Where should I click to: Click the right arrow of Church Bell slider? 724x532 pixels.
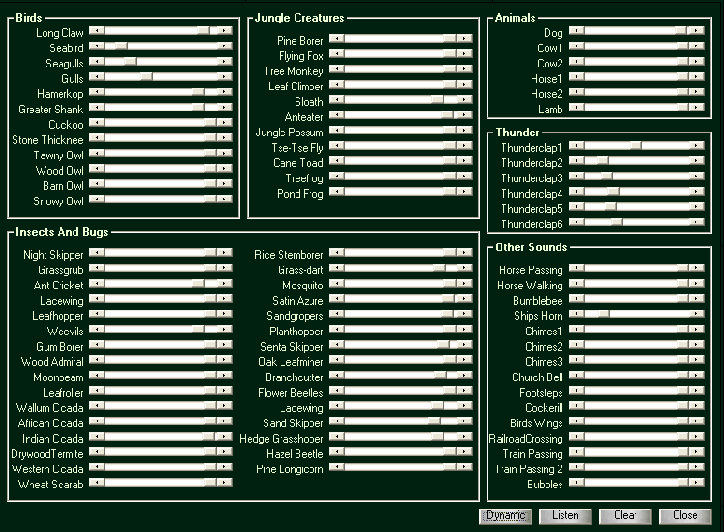pyautogui.click(x=696, y=375)
